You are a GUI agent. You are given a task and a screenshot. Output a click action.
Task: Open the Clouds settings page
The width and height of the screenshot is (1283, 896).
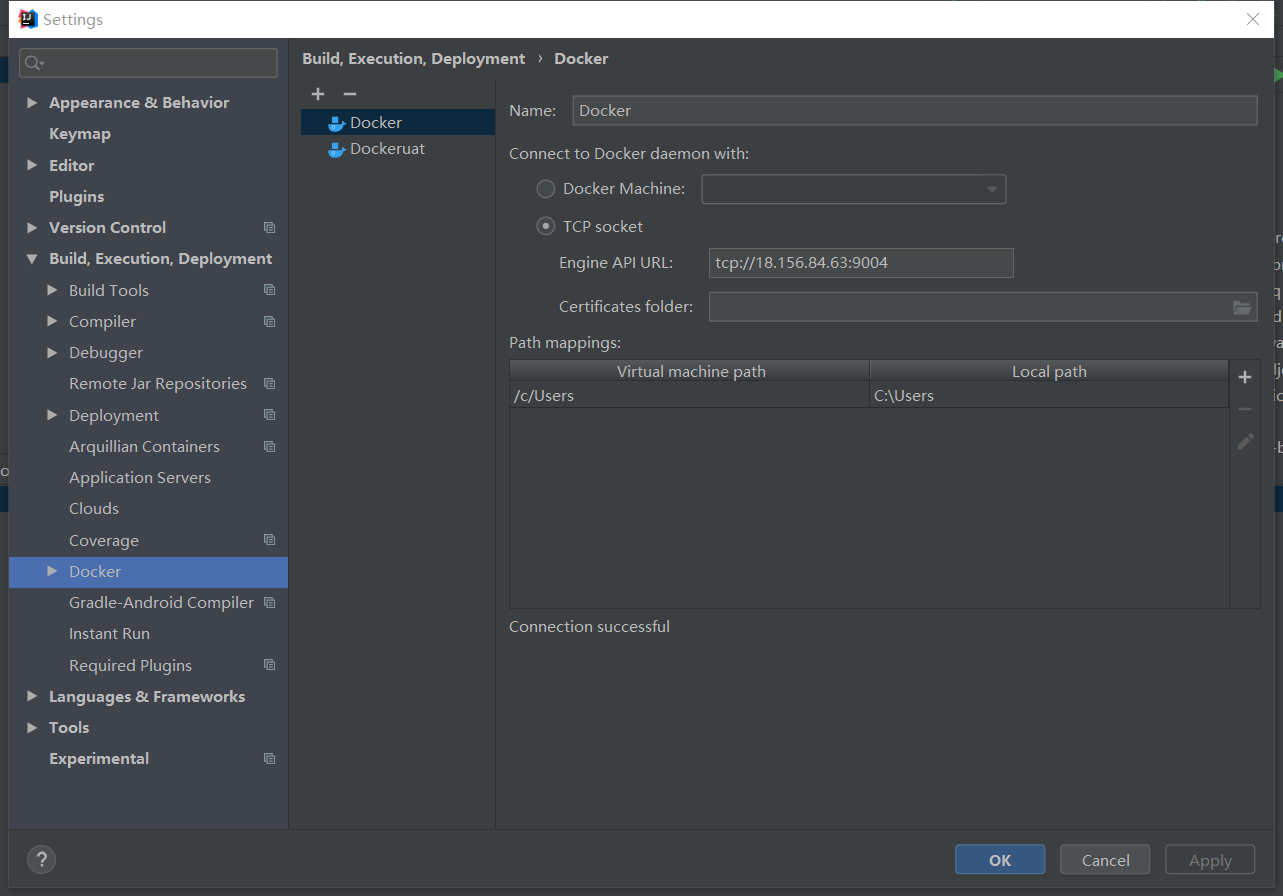pos(94,509)
